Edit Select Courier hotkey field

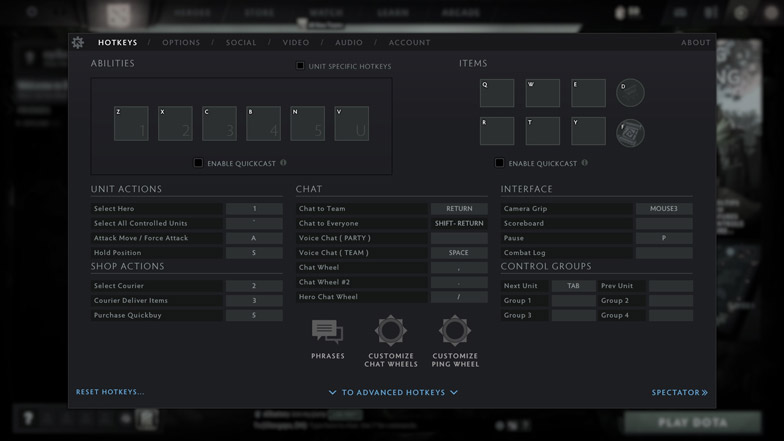coord(254,286)
